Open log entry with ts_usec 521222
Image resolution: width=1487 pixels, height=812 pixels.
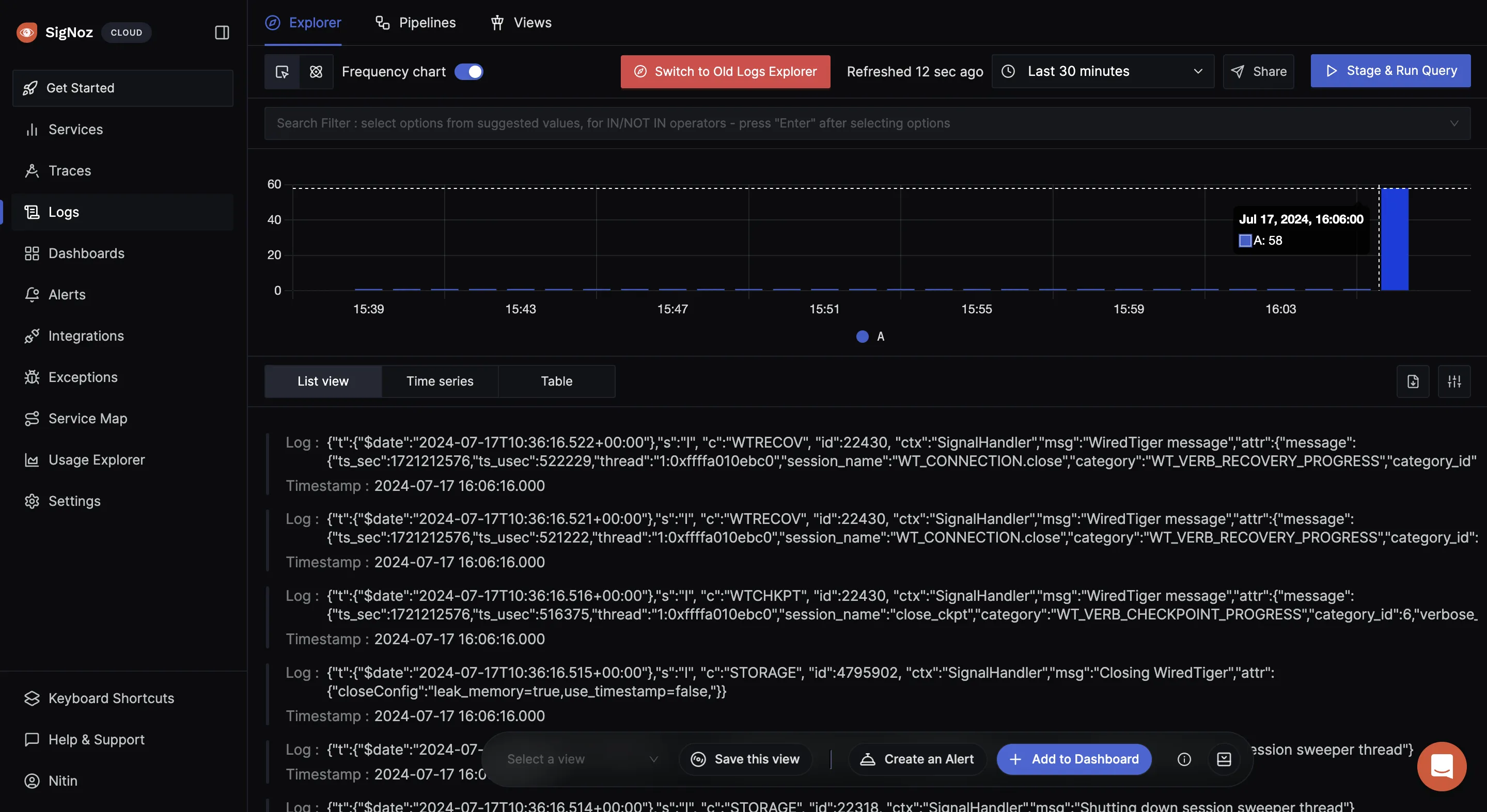coord(872,540)
